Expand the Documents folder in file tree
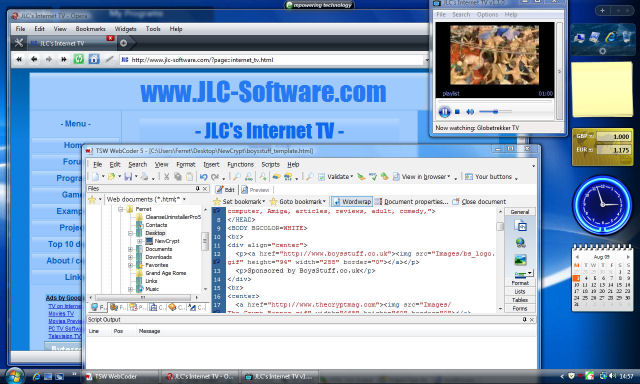The width and height of the screenshot is (640, 384). tap(131, 249)
